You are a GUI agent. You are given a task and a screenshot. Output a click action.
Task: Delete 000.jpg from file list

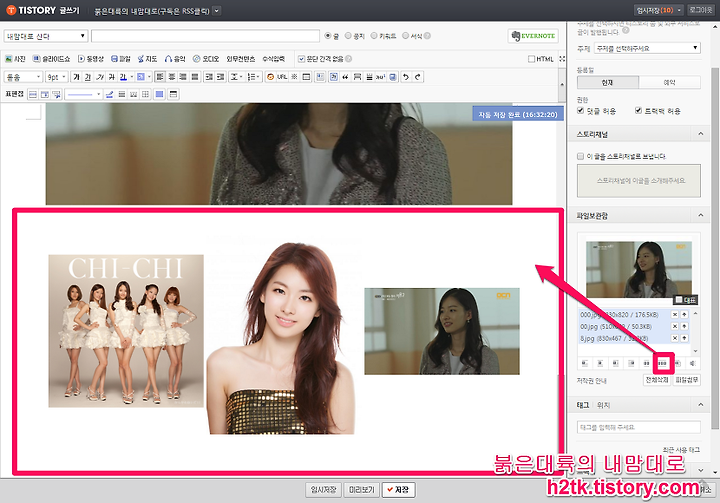675,315
